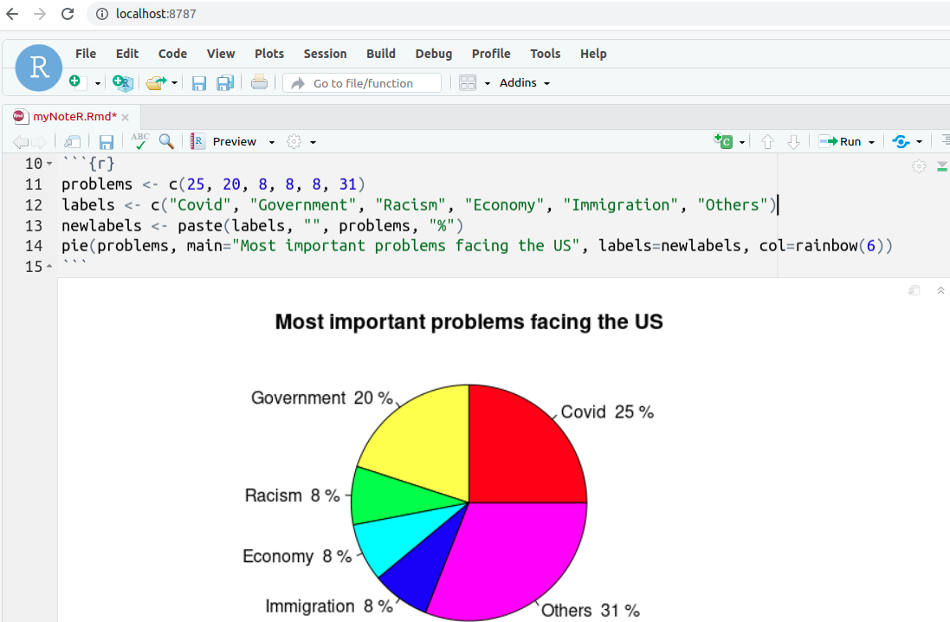Open the Session menu
Screen dimensions: 950x622
point(324,54)
